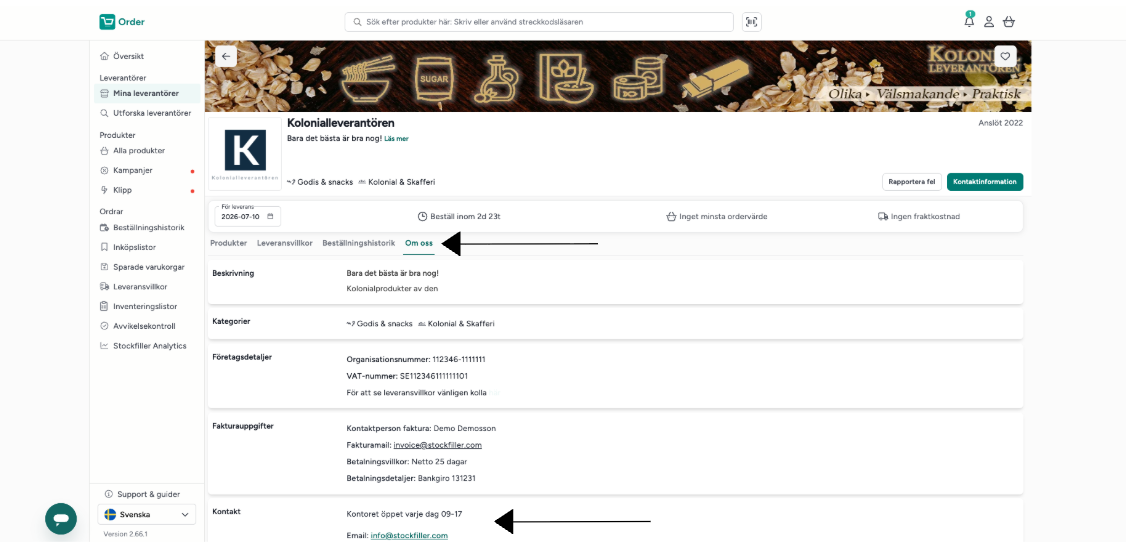Open the notifications bell
The image size is (1126, 545).
pos(969,22)
